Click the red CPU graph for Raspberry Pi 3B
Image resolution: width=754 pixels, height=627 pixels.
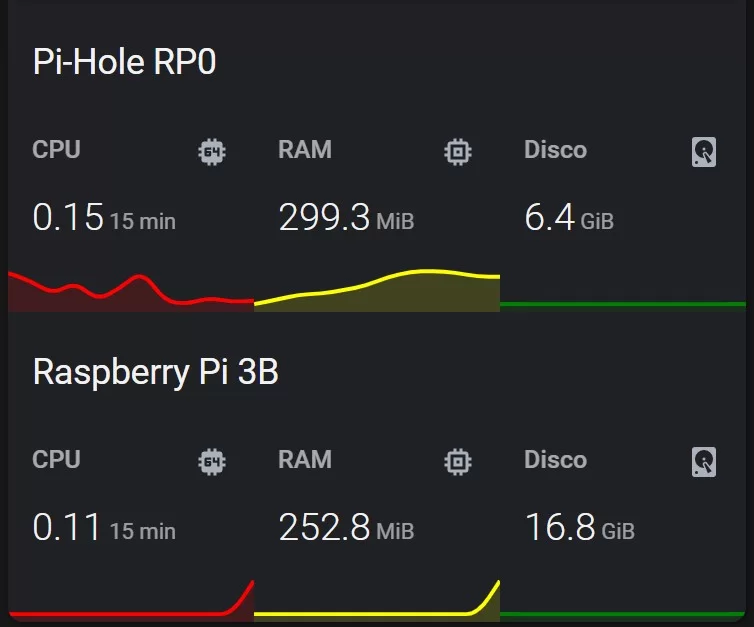tap(130, 612)
